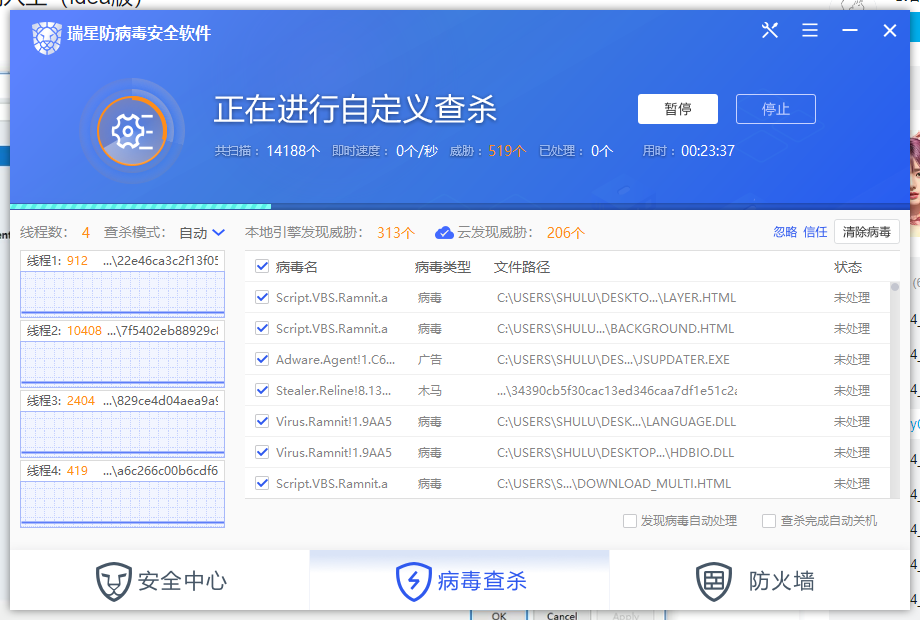
Task: Click the 暂停 pause button
Action: (x=678, y=109)
